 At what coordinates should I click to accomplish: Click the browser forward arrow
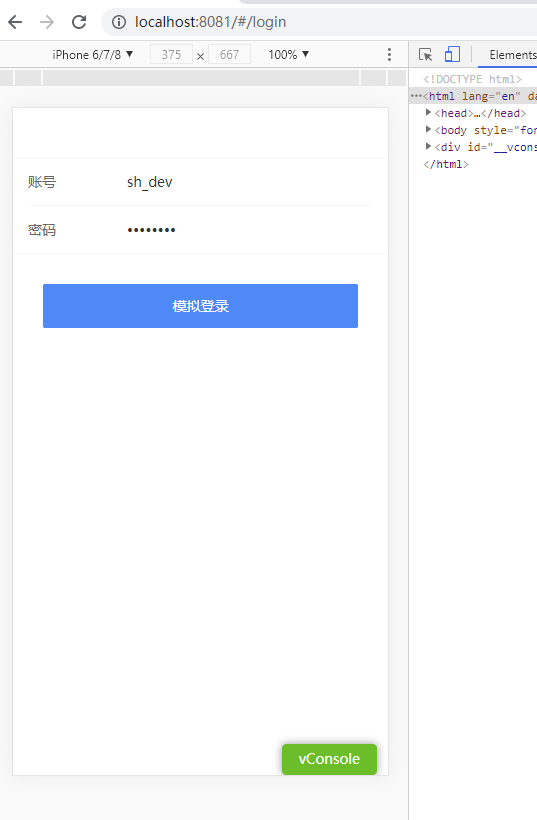point(47,22)
